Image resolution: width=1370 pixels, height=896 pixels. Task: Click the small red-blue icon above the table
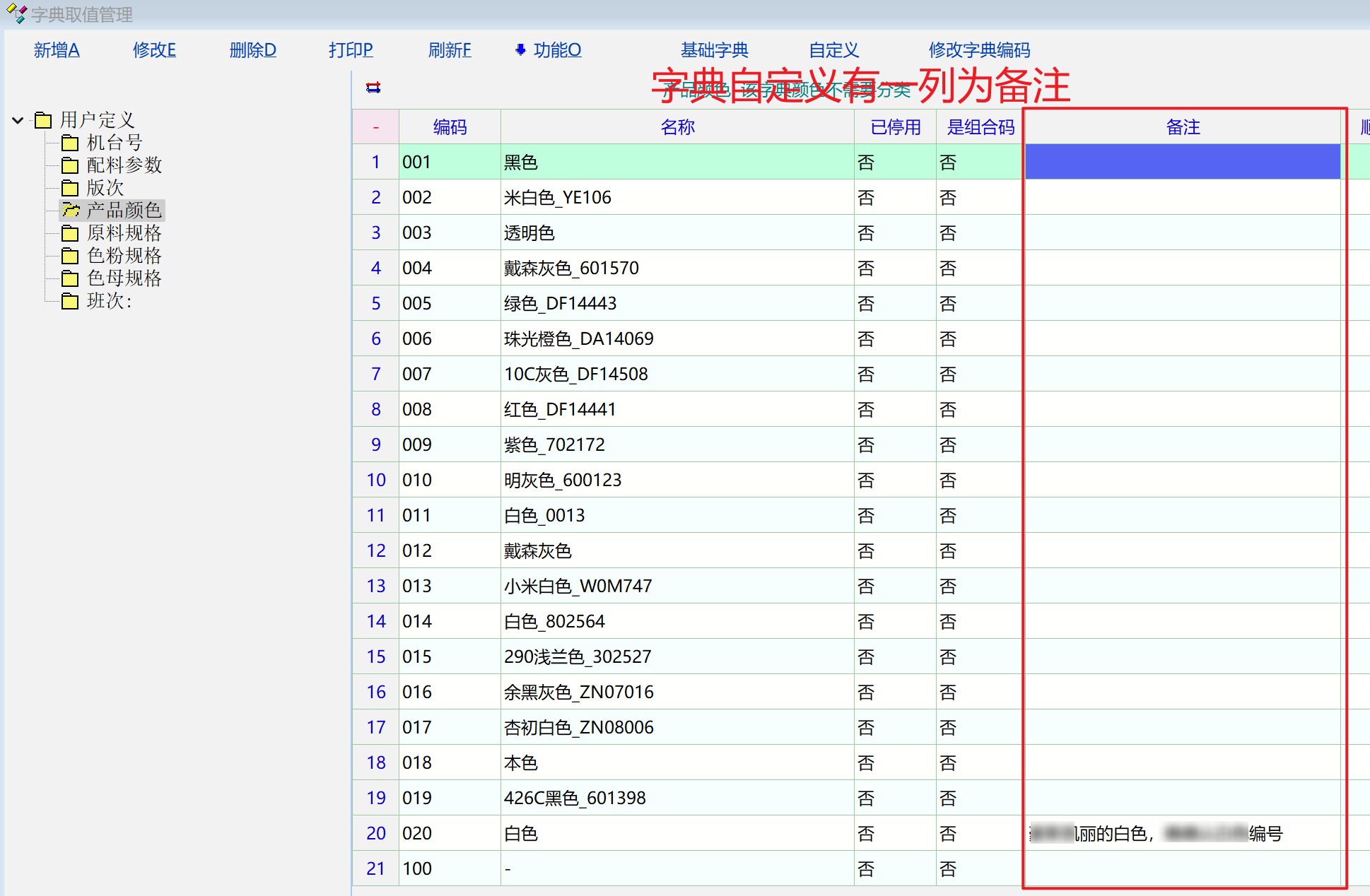coord(373,88)
